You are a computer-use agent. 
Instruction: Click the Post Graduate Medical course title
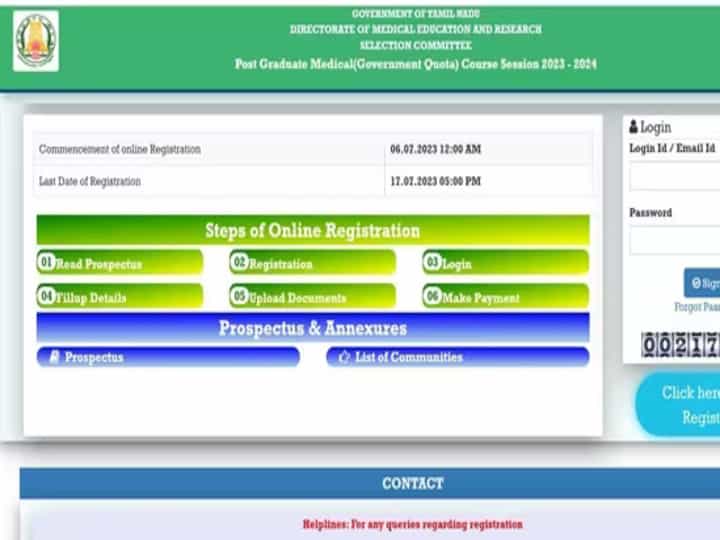[x=416, y=63]
